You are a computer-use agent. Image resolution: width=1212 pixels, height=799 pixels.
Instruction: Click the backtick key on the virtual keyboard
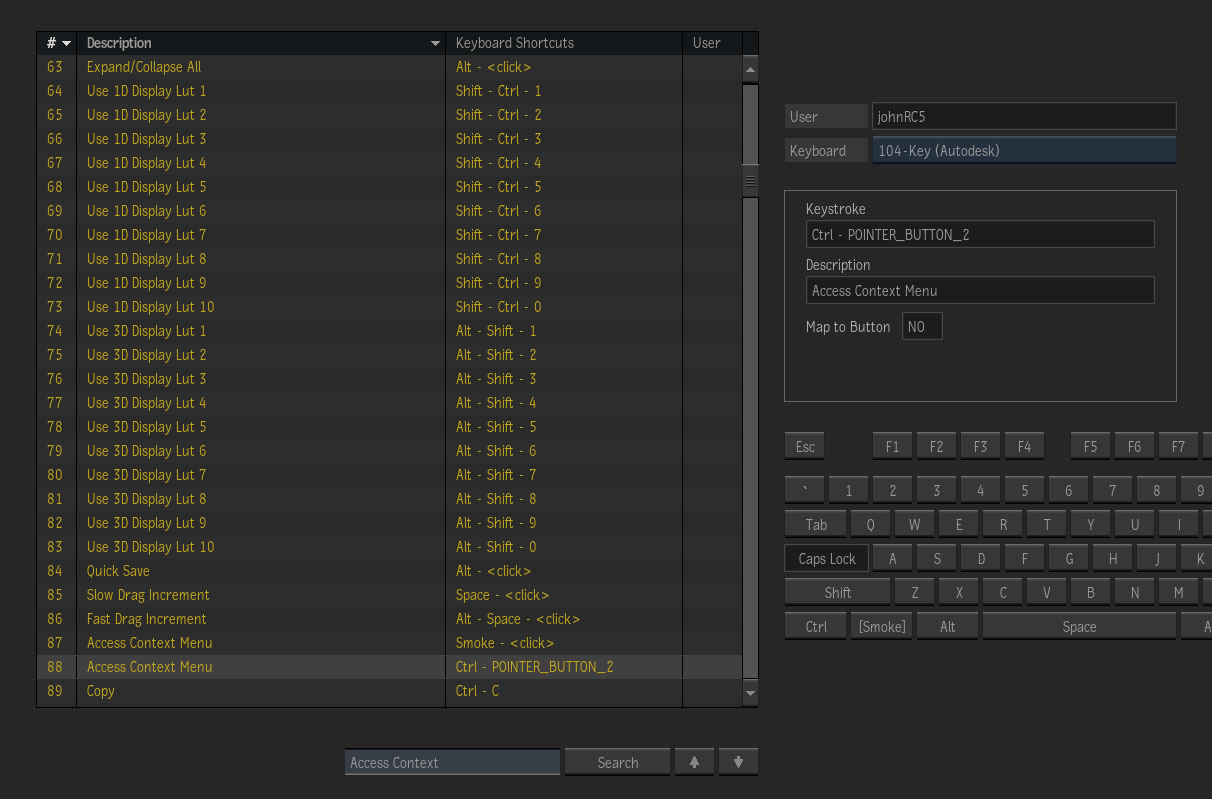[x=805, y=490]
